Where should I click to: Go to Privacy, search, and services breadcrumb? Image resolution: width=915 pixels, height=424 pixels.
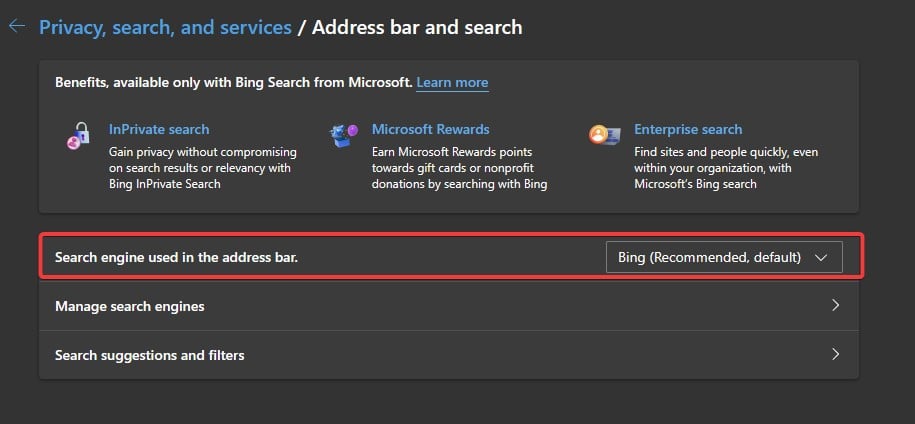click(165, 27)
